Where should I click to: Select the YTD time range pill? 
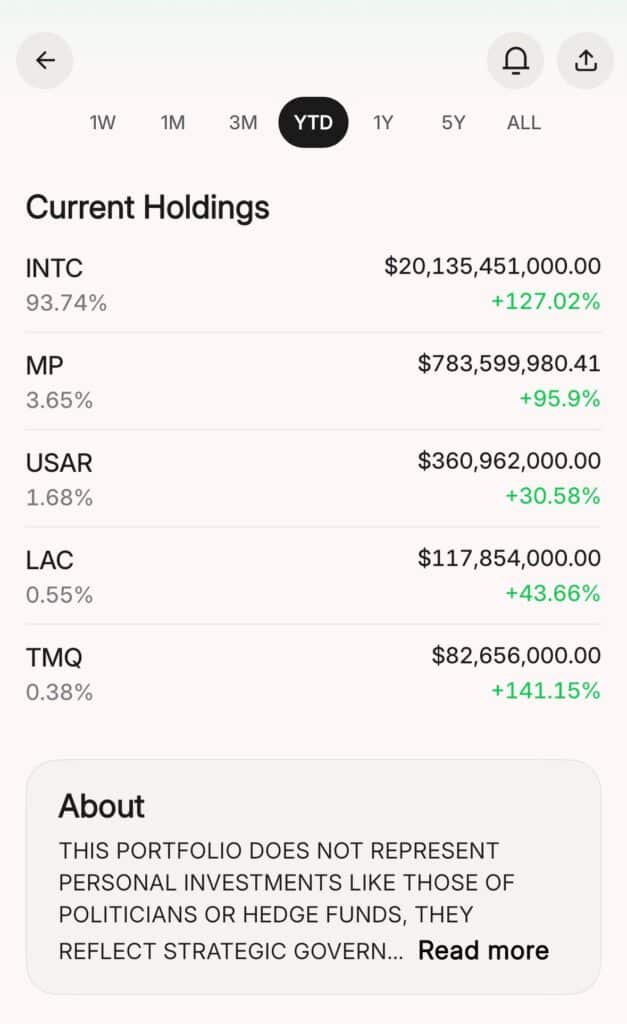pos(313,123)
